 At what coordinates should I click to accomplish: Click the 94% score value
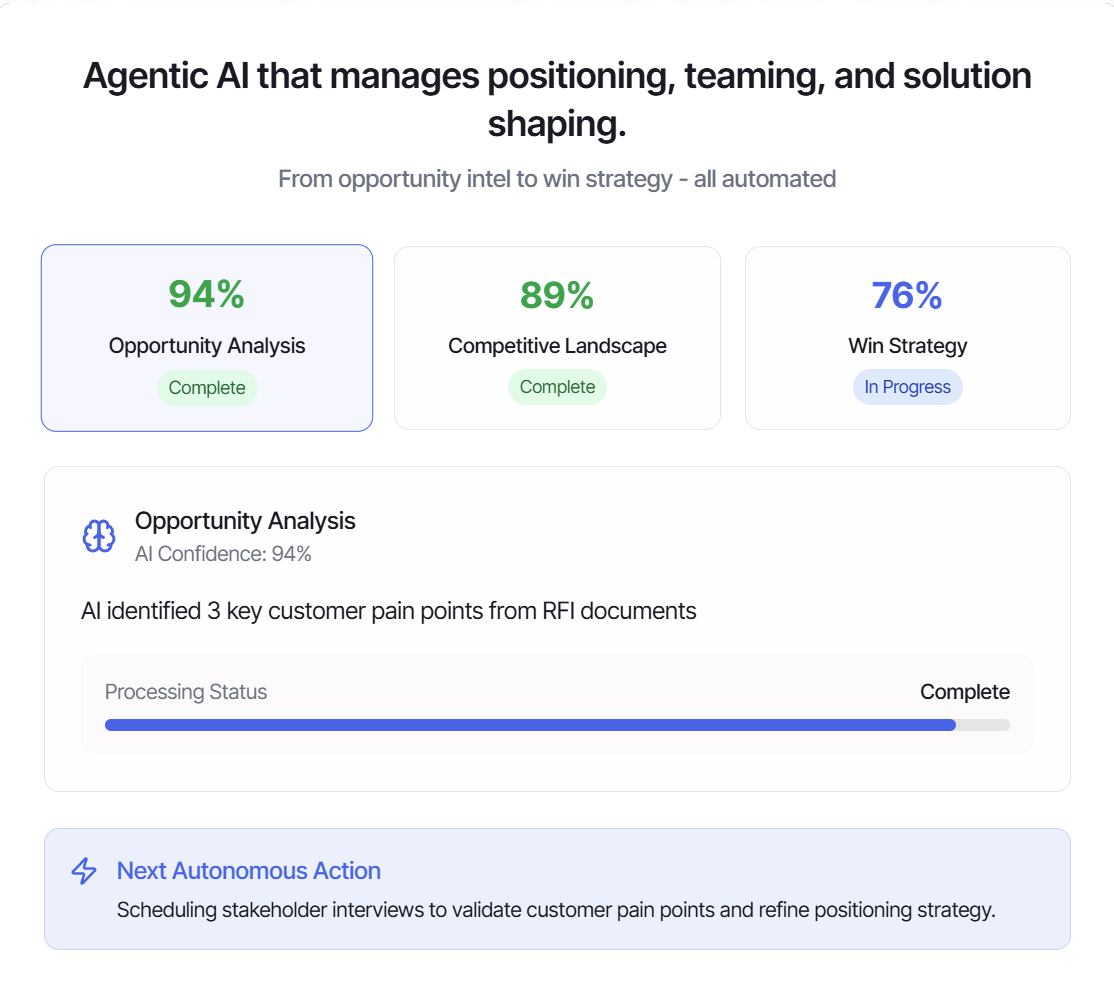coord(207,294)
